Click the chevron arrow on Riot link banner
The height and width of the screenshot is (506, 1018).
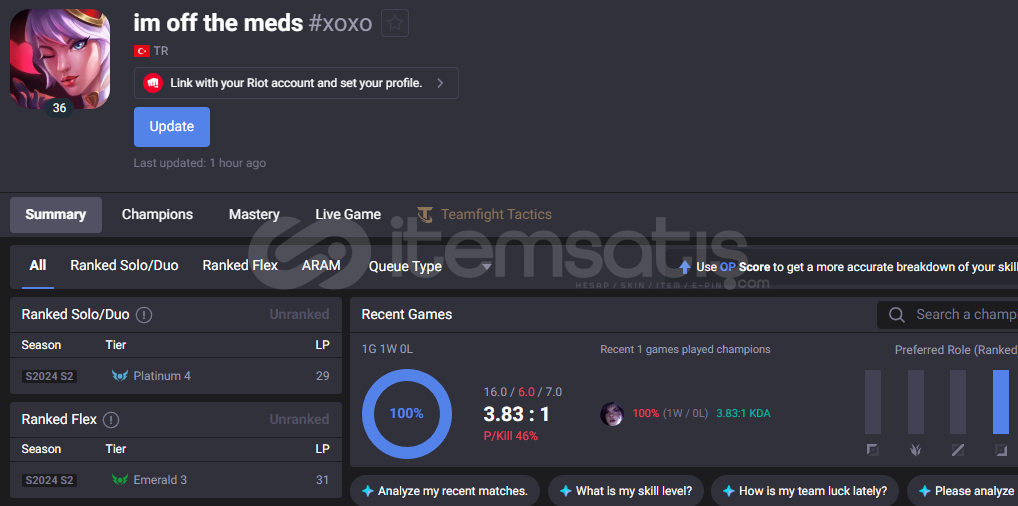(x=440, y=83)
